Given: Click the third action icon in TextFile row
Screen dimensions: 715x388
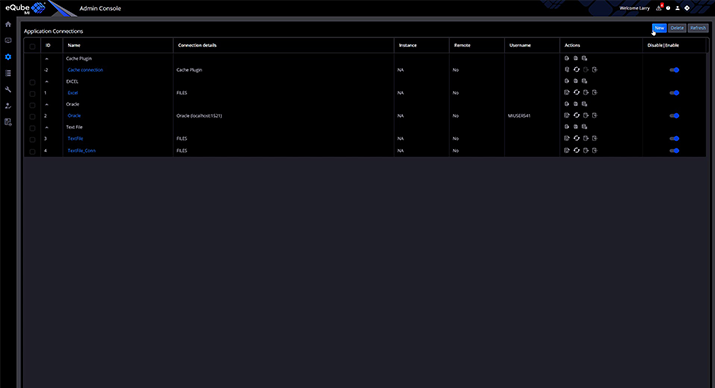Looking at the screenshot, I should [x=585, y=138].
